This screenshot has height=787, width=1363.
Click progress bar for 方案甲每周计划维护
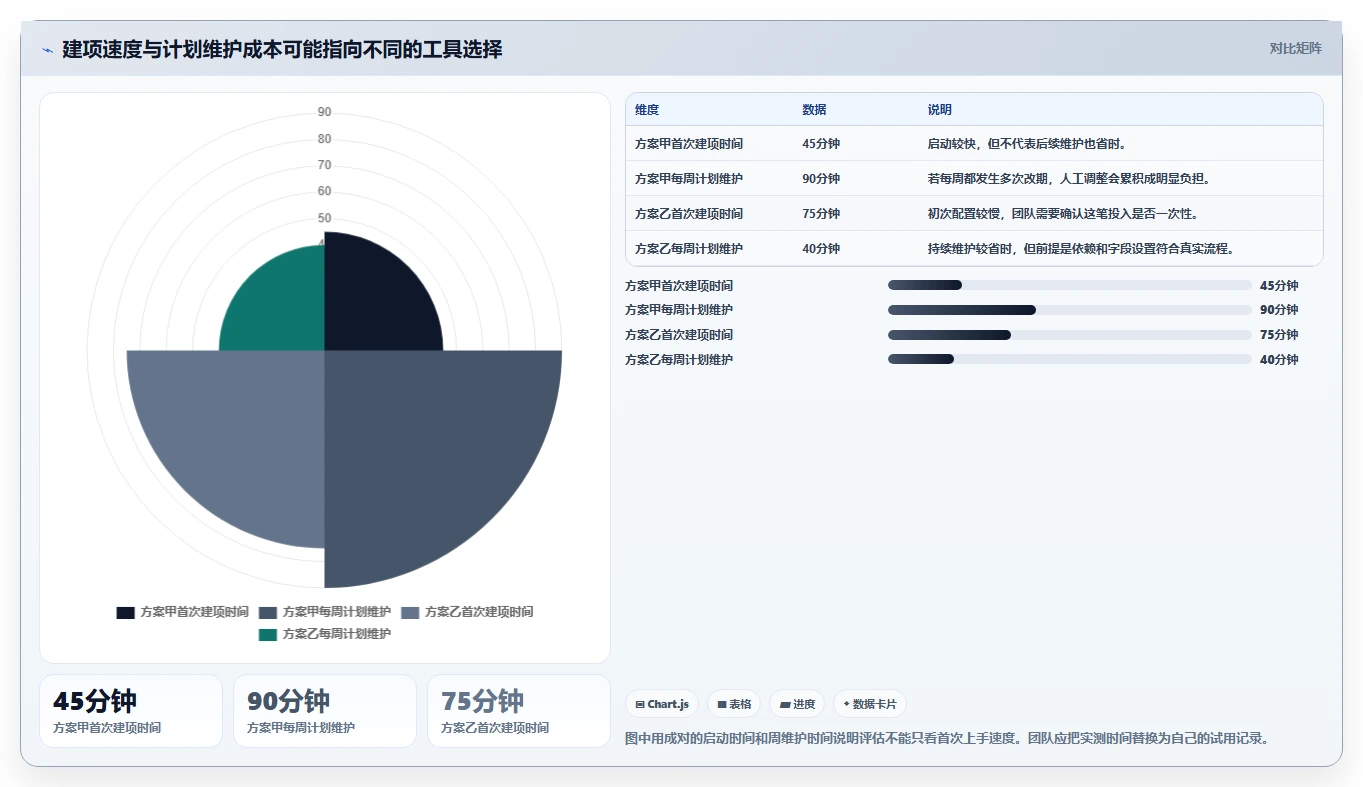[1069, 310]
